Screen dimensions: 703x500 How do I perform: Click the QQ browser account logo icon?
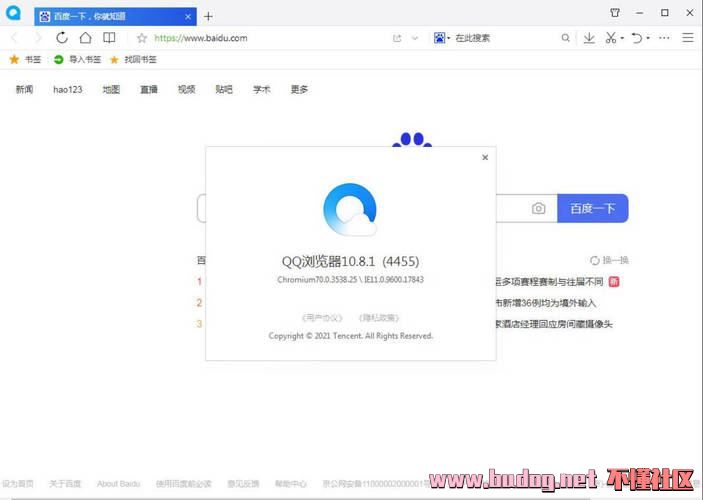[14, 13]
